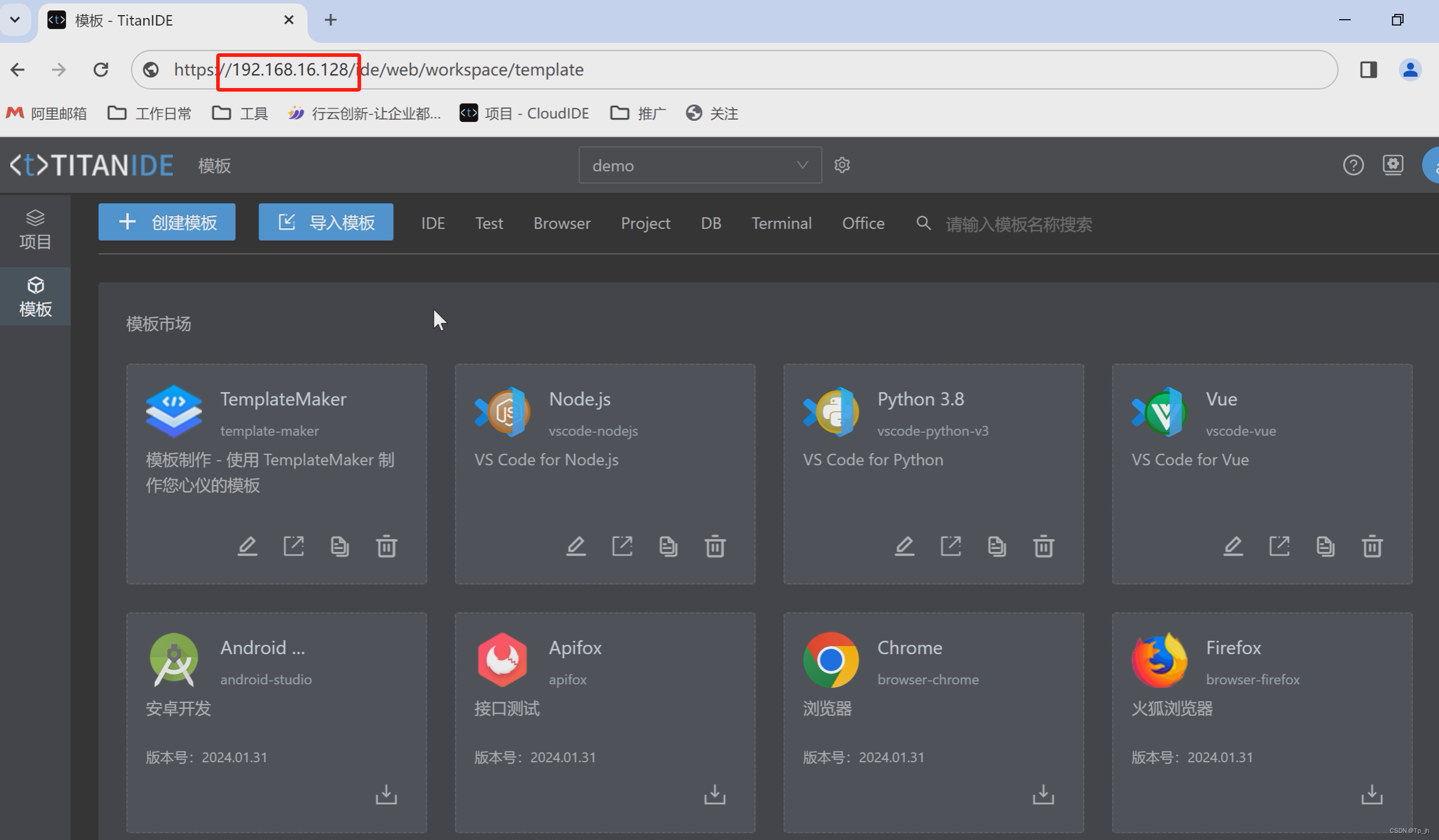The image size is (1439, 840).
Task: Open a new browser tab
Action: 331,20
